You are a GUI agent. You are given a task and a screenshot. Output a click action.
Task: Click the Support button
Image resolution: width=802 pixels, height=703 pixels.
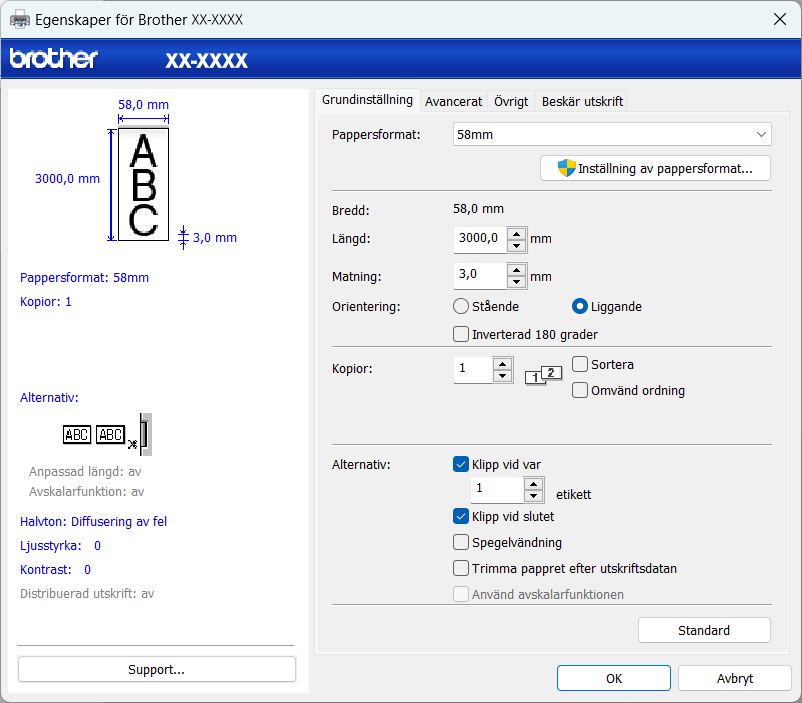(x=156, y=669)
